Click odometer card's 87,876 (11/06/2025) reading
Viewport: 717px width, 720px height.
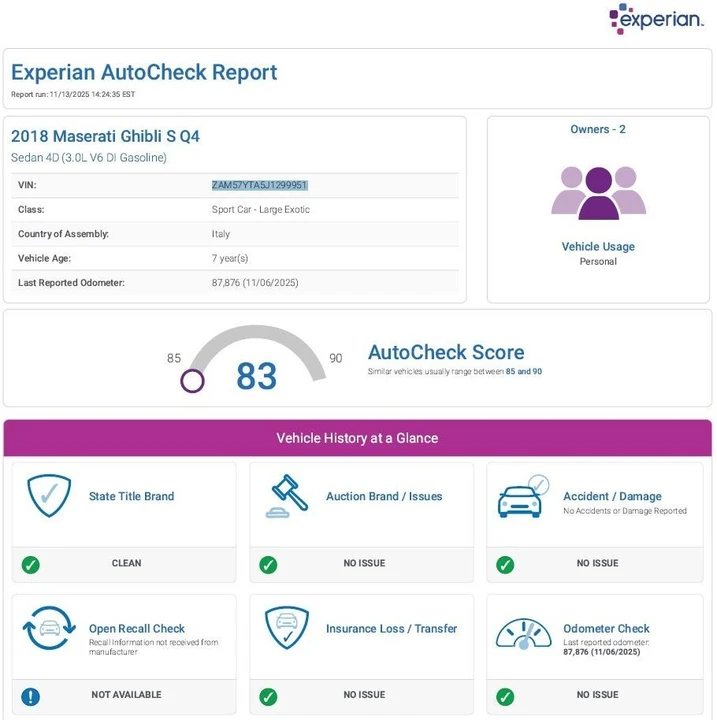point(601,652)
